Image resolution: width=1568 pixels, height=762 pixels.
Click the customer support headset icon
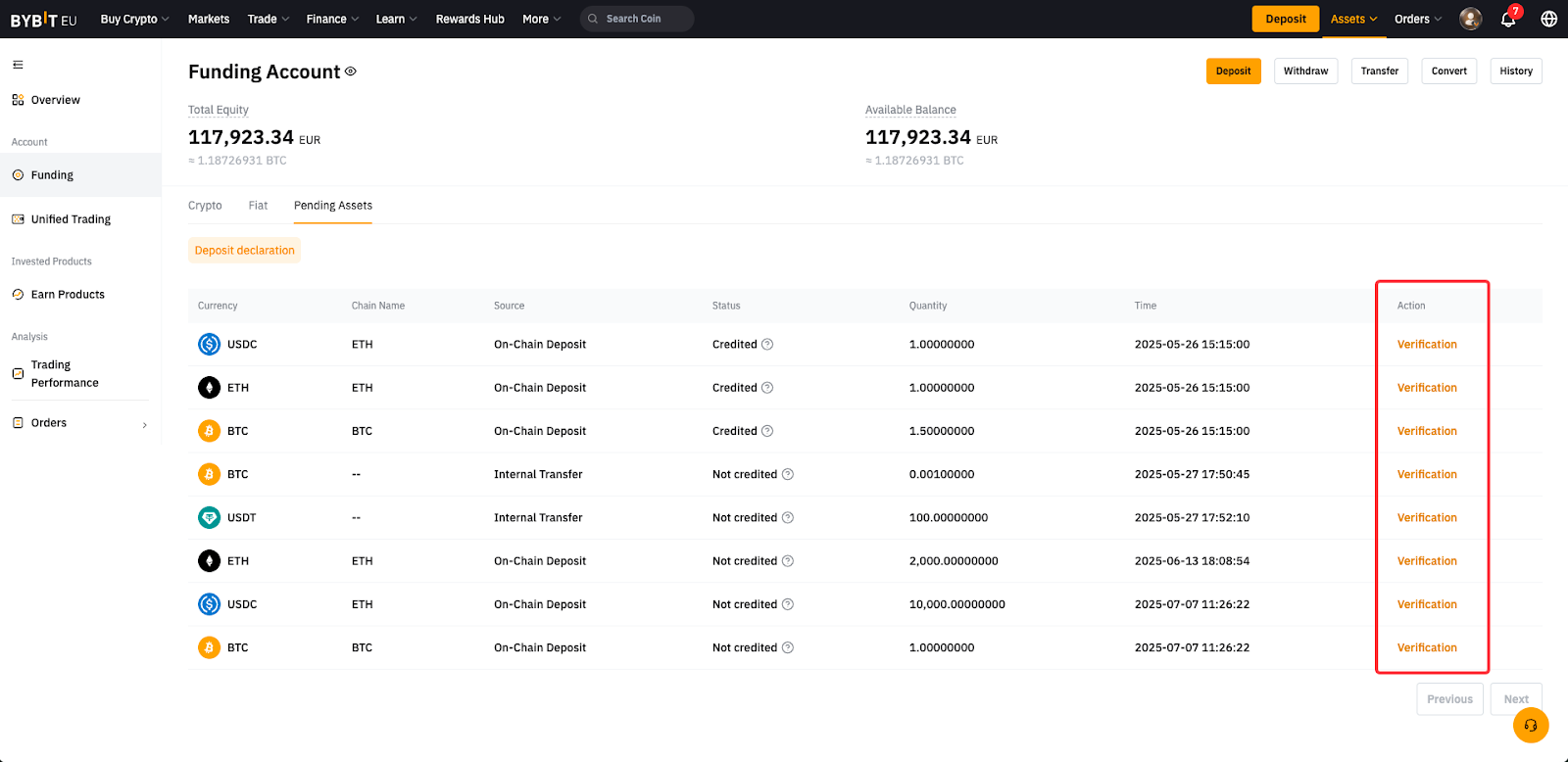(x=1530, y=726)
